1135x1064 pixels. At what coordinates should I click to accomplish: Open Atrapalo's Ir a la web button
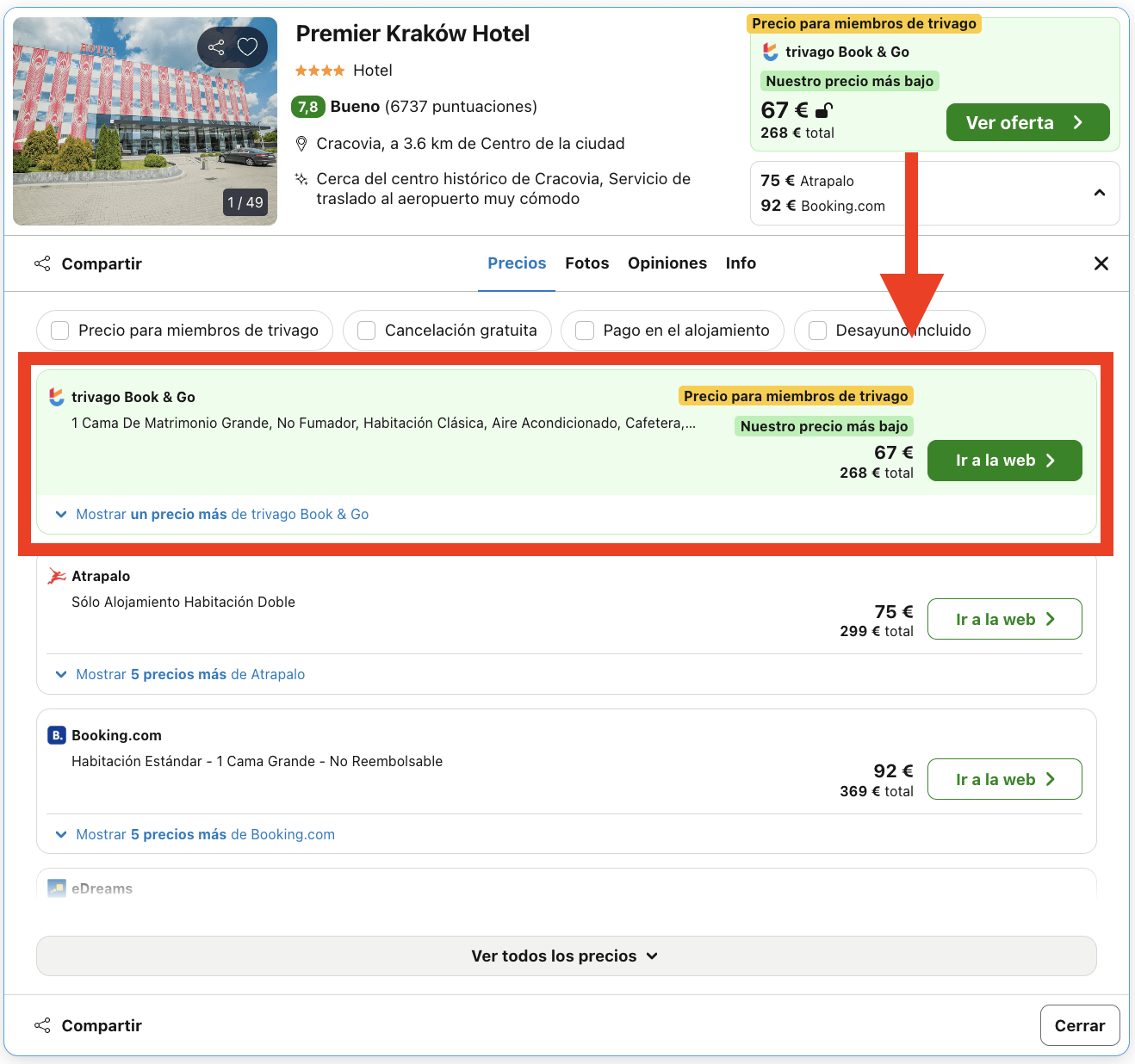[1004, 619]
